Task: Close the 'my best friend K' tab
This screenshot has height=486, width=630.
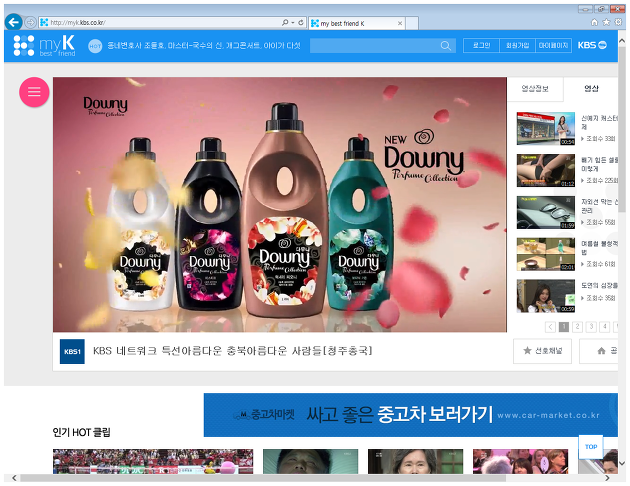Action: [x=400, y=23]
